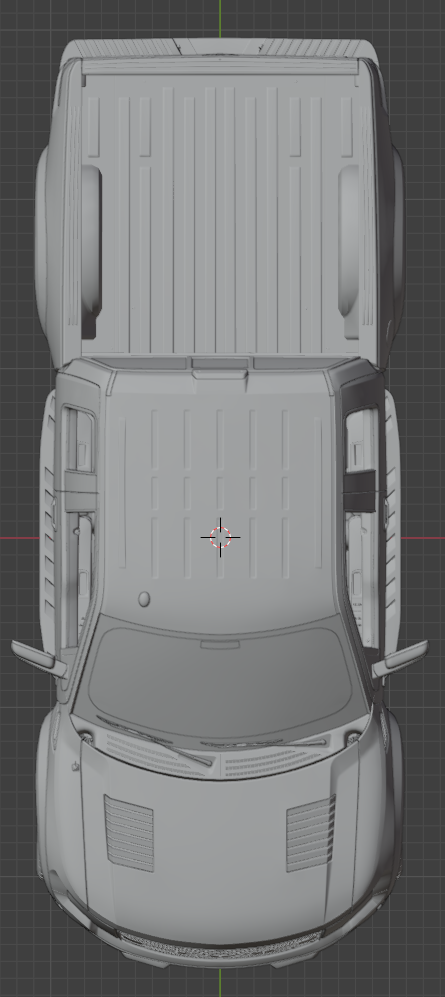Screen dimensions: 445x997
Task: Select the long windshield wiper blade
Action: (x=154, y=741)
